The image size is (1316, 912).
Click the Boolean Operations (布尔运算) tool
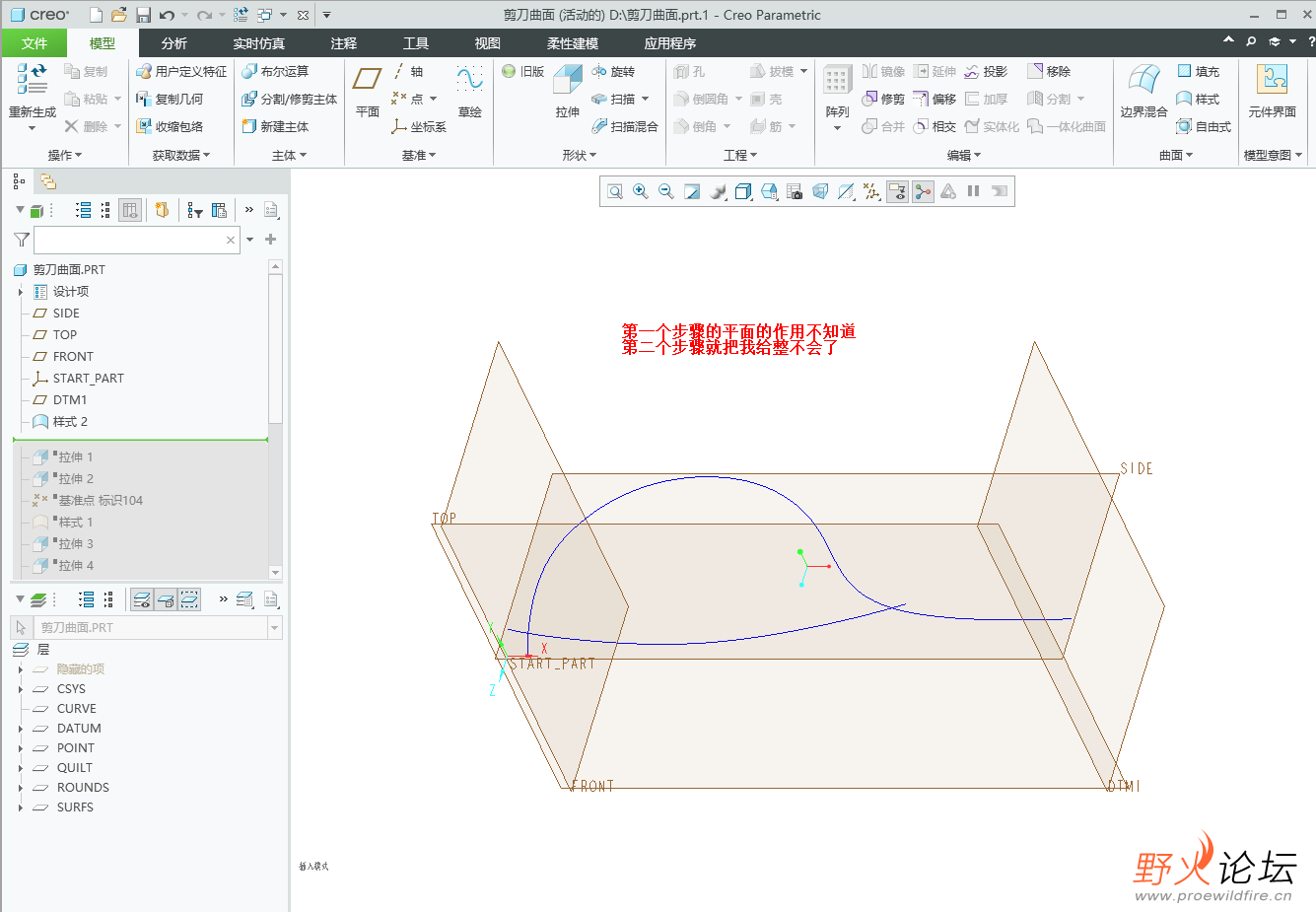[275, 71]
